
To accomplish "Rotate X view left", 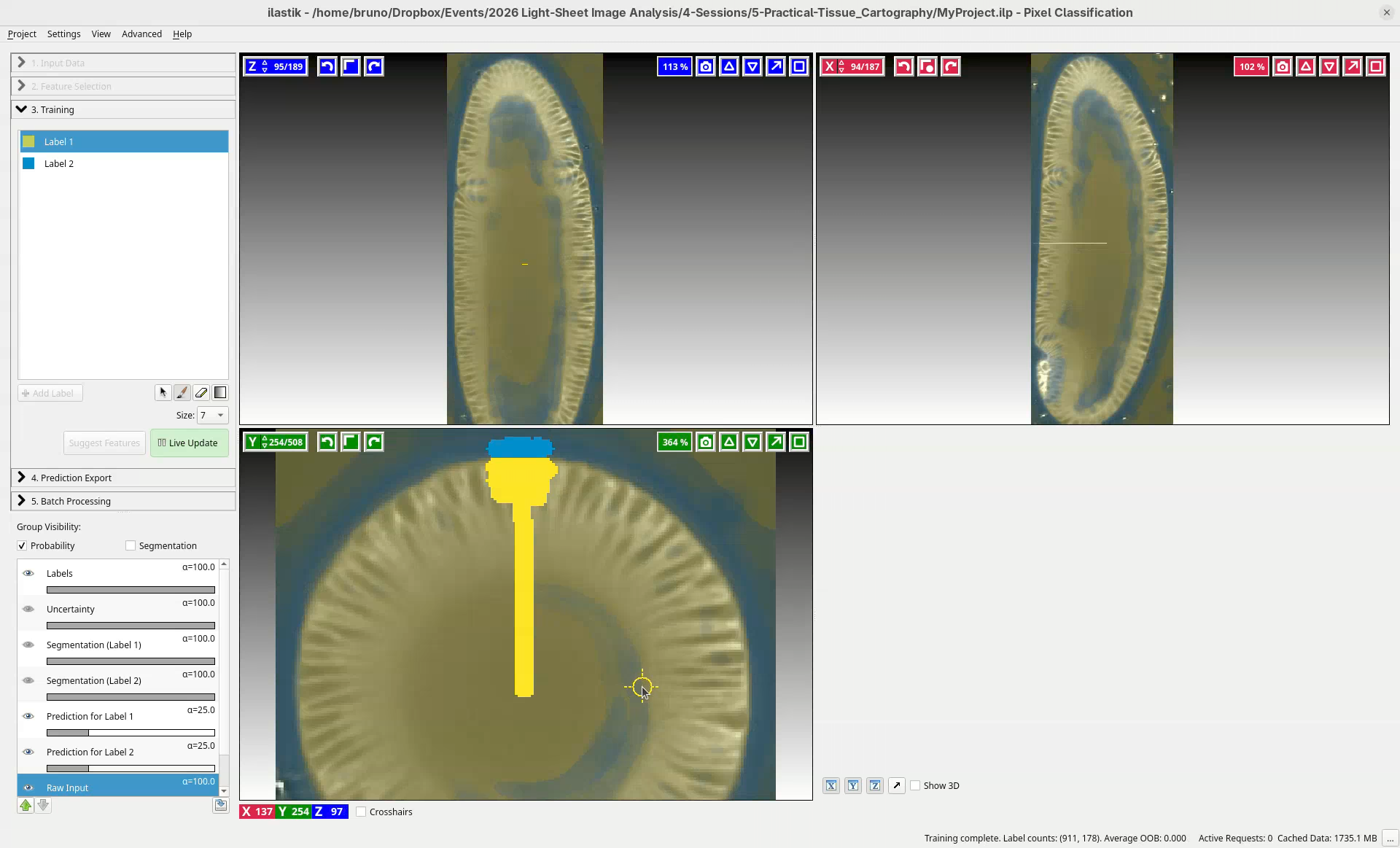I will [903, 66].
